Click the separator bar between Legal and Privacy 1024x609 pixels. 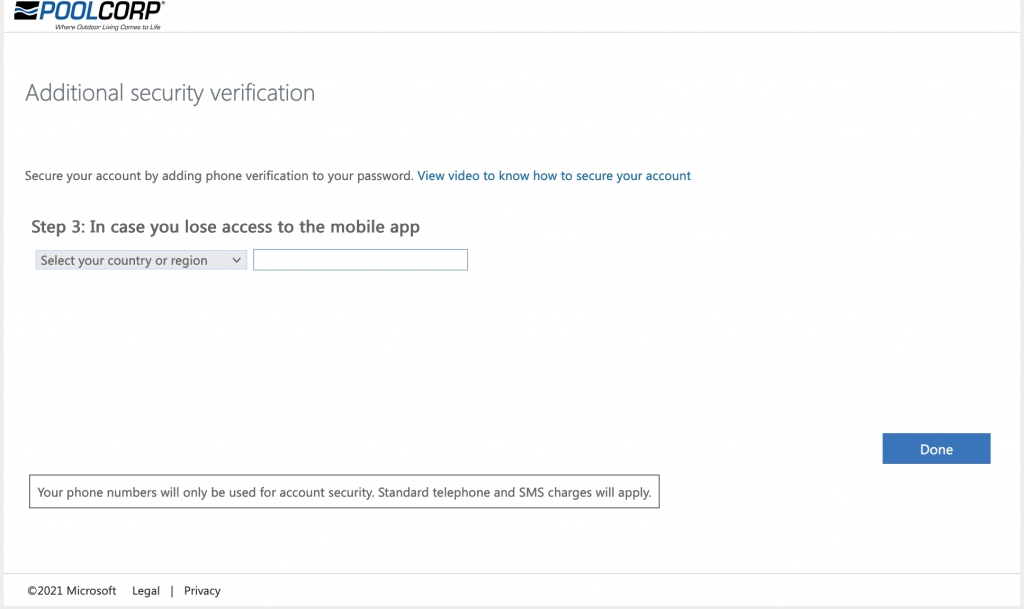pyautogui.click(x=172, y=591)
